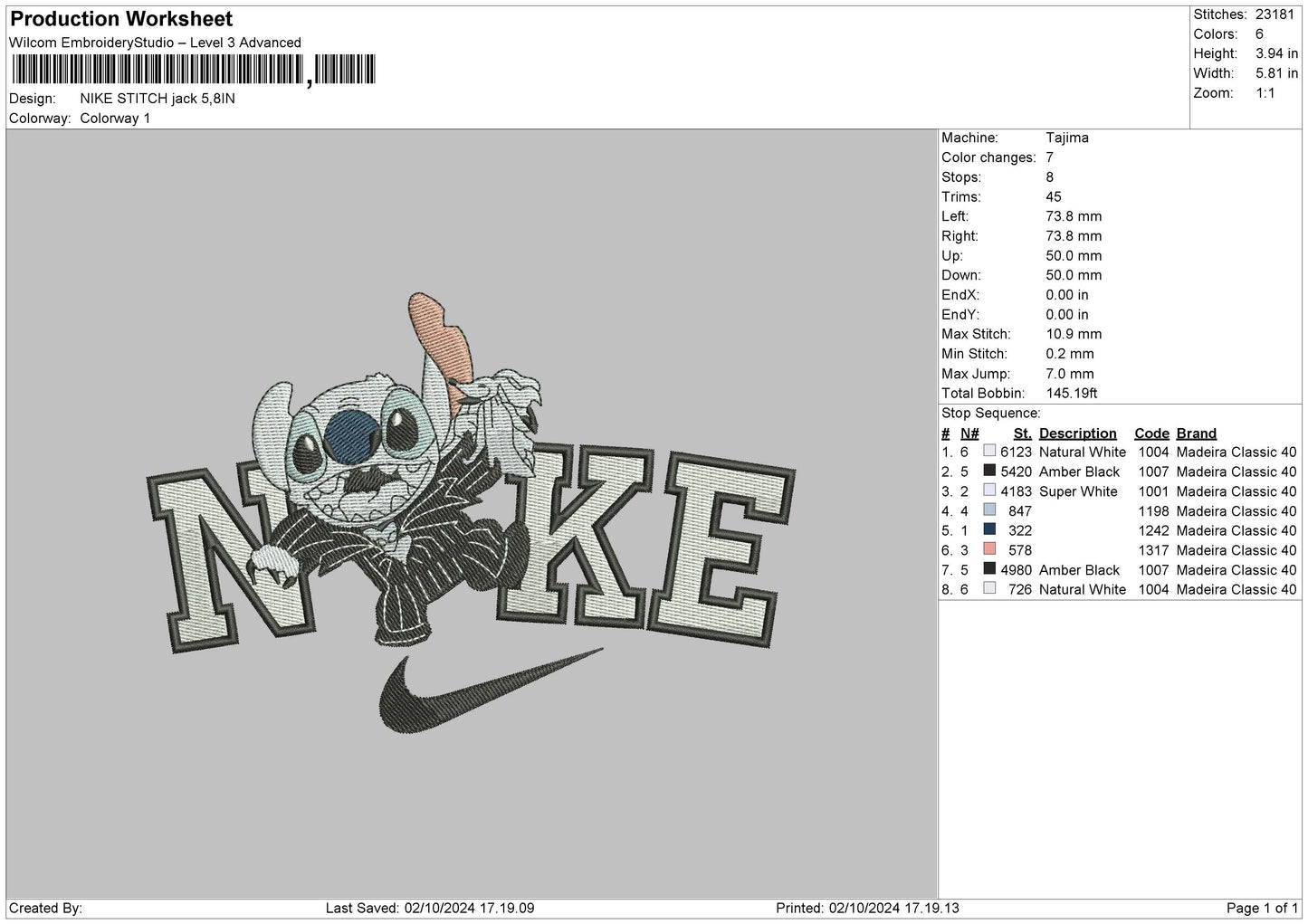Viewport: 1308px width, 924px height.
Task: Click the Natural White swatch in row 8
Action: pos(989,589)
